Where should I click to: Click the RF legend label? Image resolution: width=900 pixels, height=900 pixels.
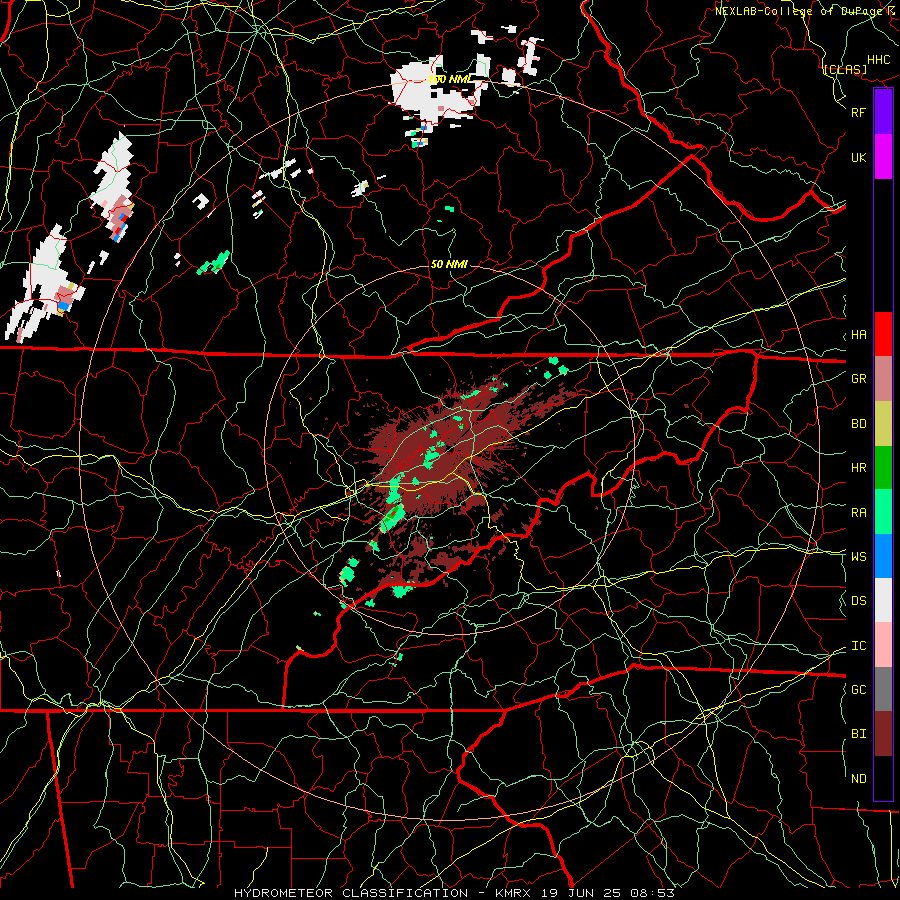pos(858,112)
